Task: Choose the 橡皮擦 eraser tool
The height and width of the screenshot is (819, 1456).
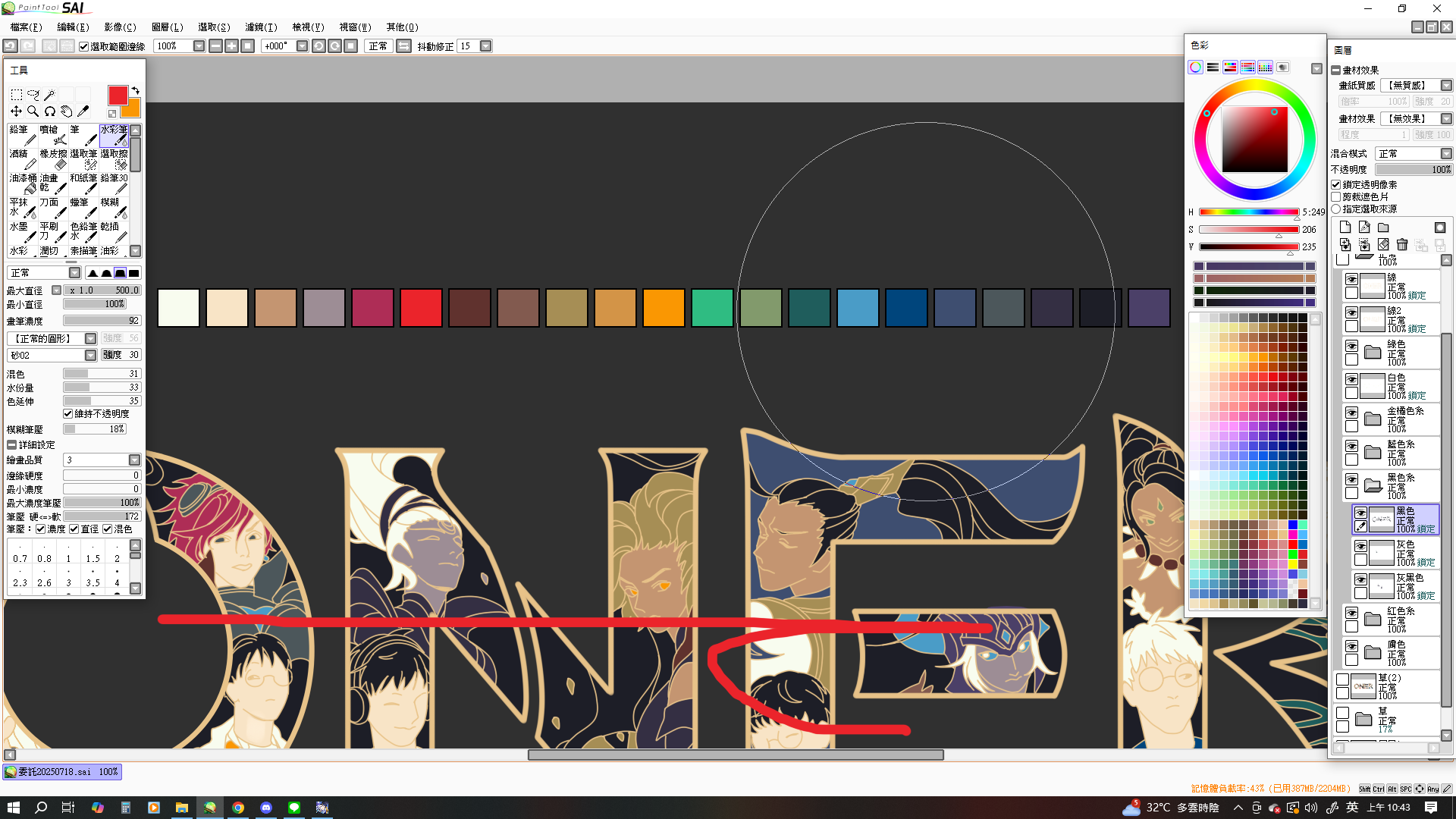Action: (53, 159)
